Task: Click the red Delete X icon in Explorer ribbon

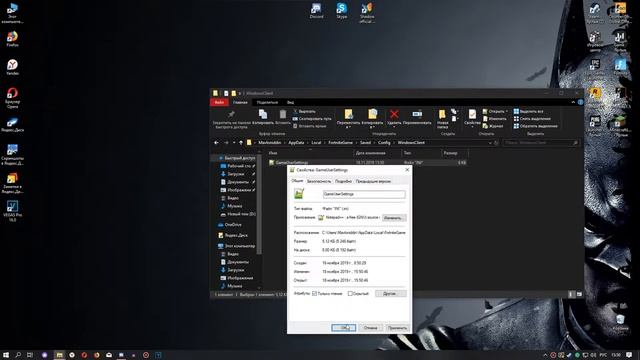Action: (x=394, y=114)
